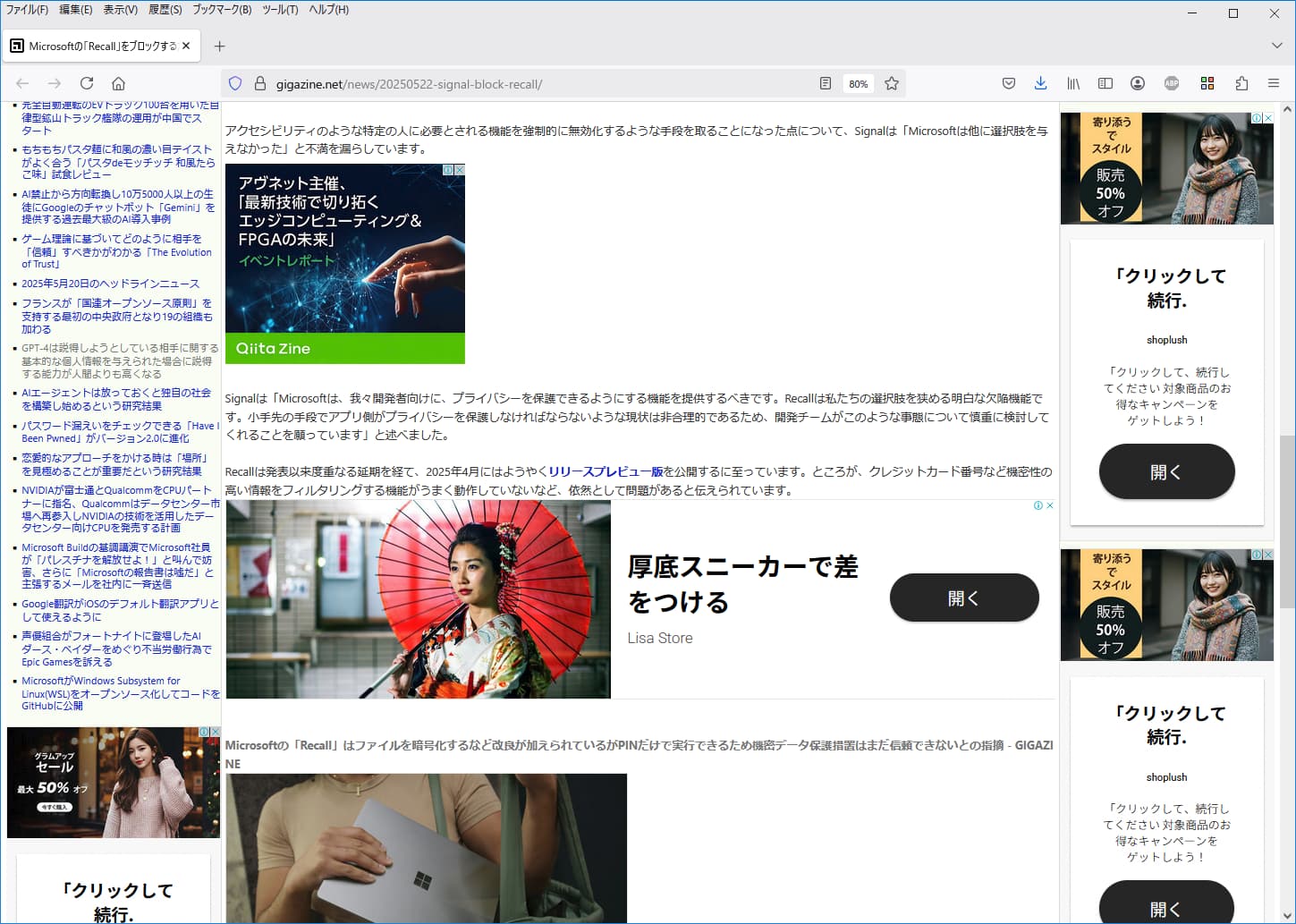Open the related Recall PIN article heading
Screen dimensions: 1296x924
tap(639, 754)
